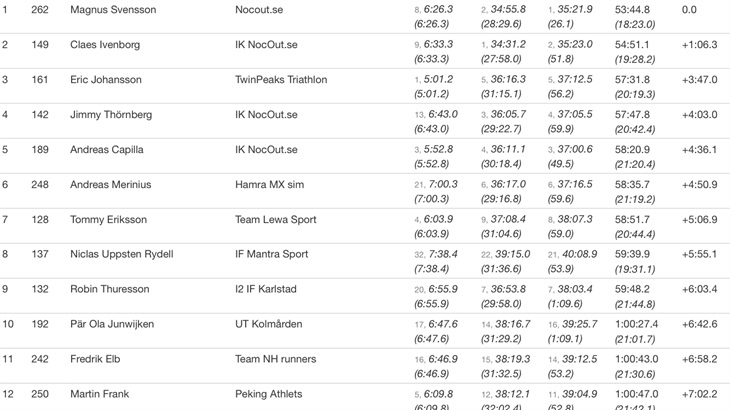
Task: Select Eric Johansson in the results
Action: click(x=106, y=80)
